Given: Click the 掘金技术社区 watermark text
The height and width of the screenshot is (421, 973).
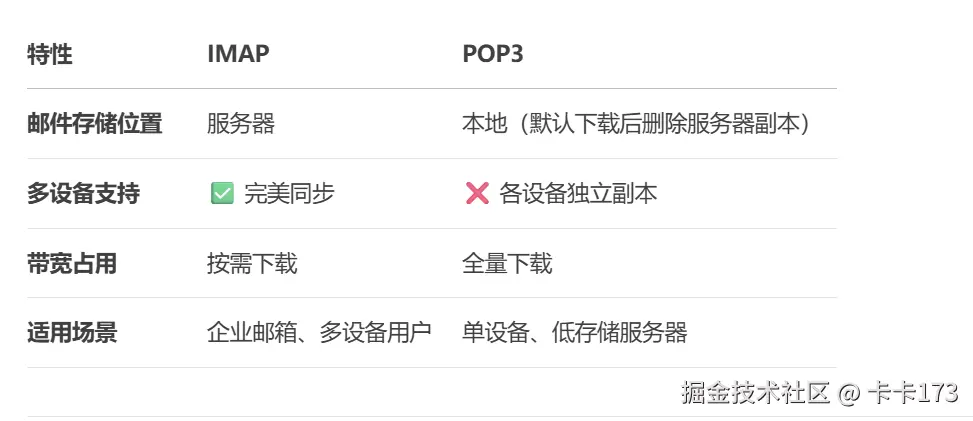Looking at the screenshot, I should (x=755, y=392).
